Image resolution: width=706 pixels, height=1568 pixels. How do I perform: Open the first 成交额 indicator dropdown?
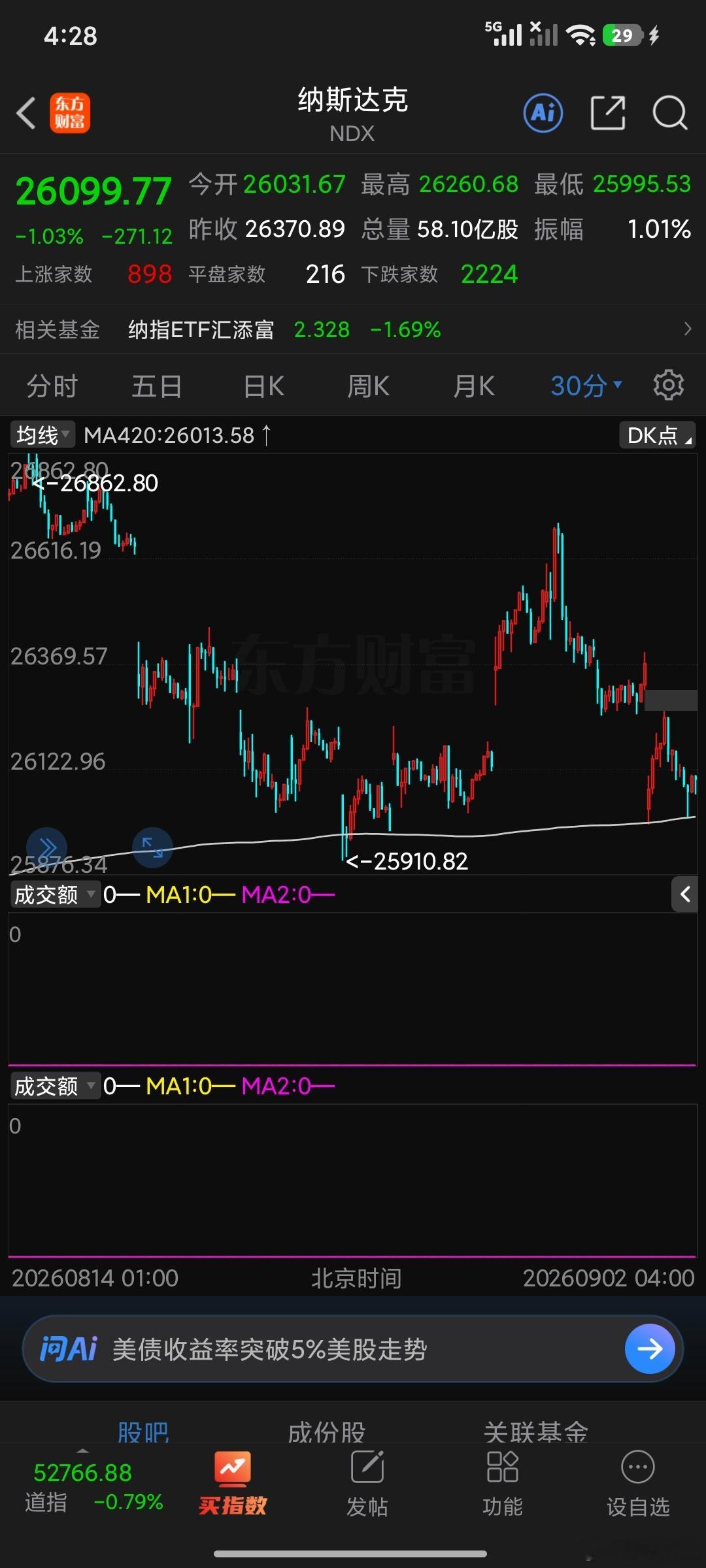click(x=55, y=894)
